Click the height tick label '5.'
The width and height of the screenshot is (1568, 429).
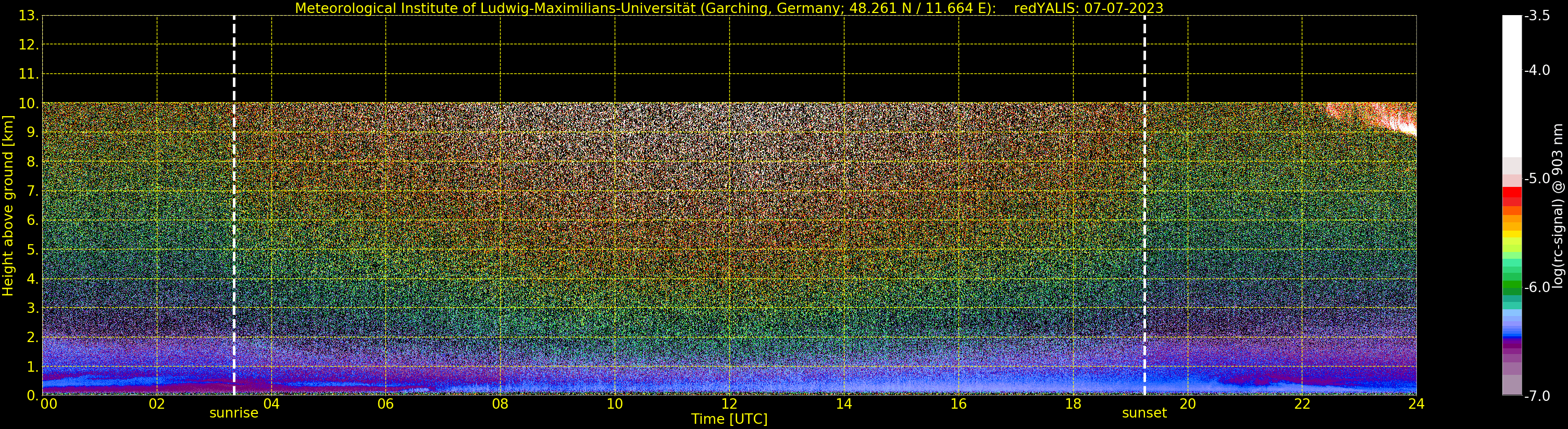33,249
